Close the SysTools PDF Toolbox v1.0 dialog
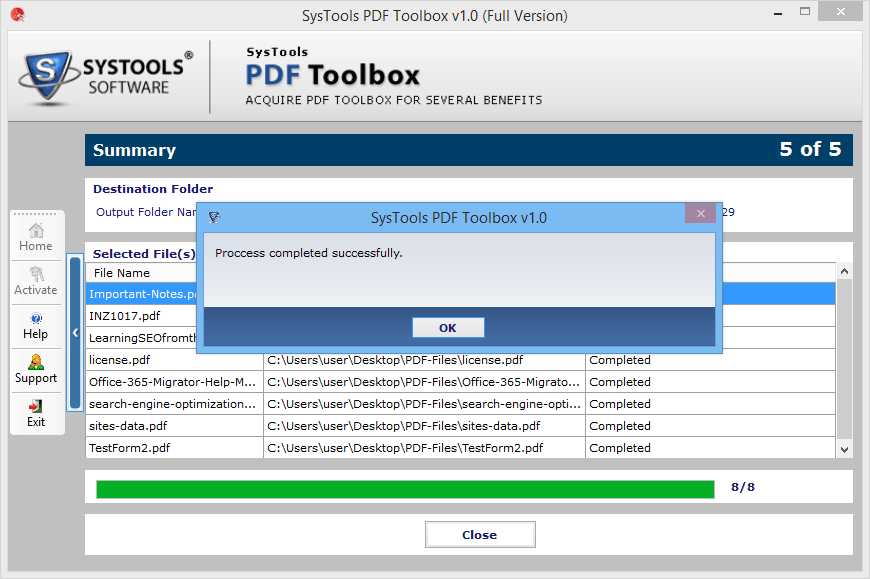This screenshot has width=870, height=579. pyautogui.click(x=701, y=214)
